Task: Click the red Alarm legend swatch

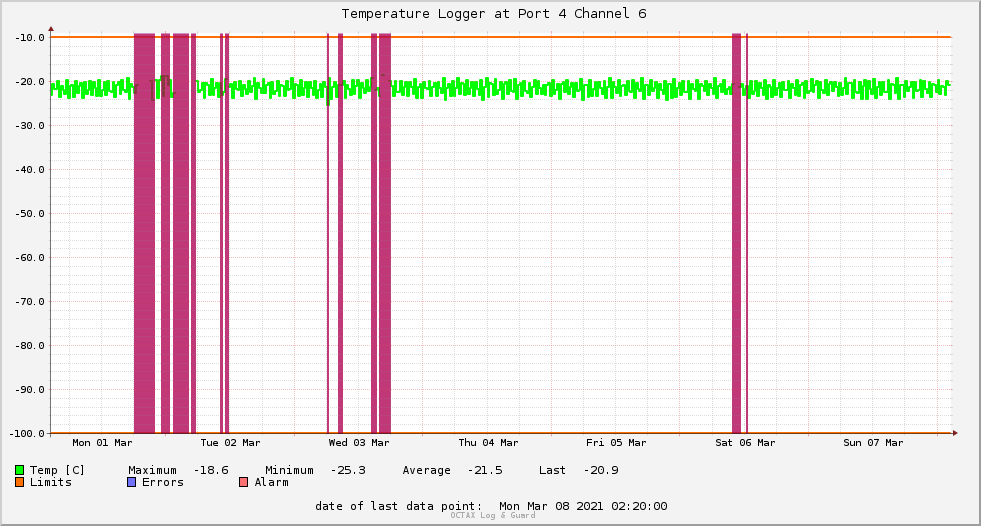Action: (x=244, y=482)
